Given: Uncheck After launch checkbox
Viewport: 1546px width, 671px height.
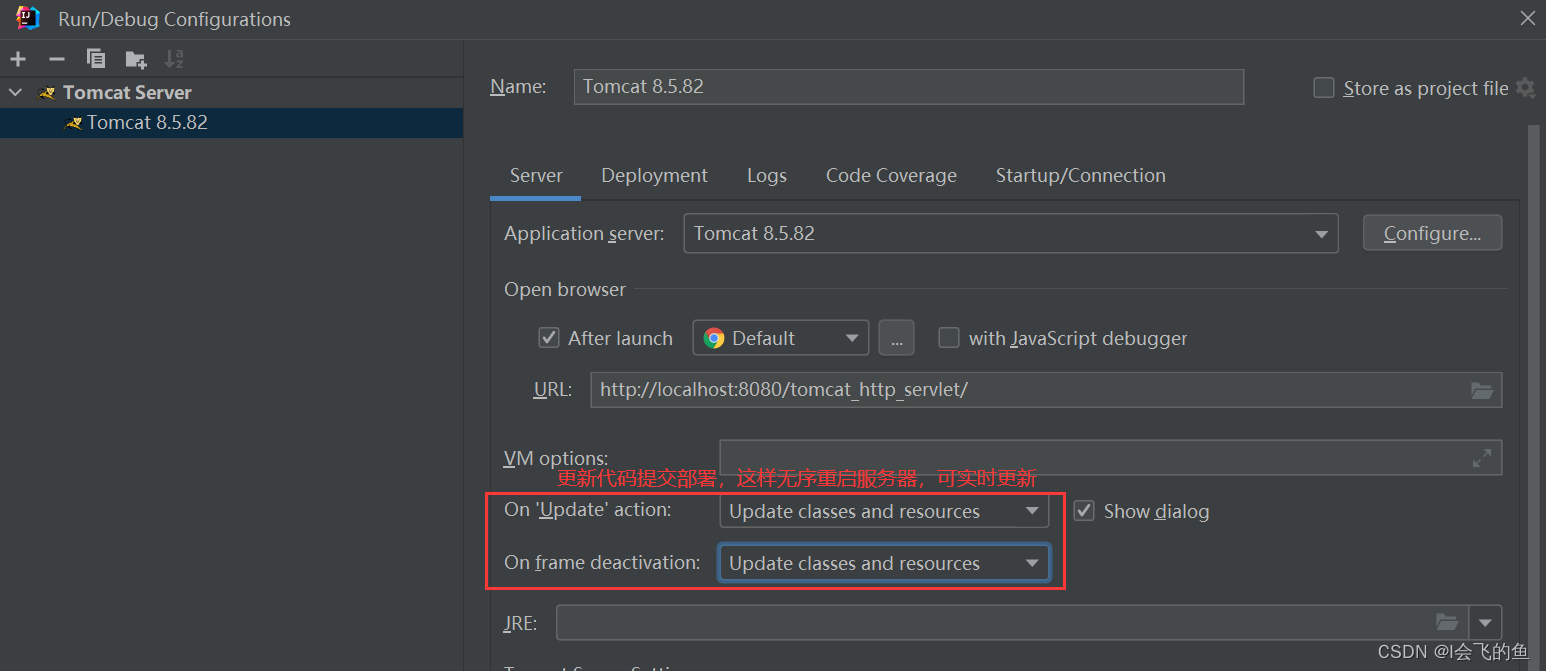Looking at the screenshot, I should click(x=548, y=338).
